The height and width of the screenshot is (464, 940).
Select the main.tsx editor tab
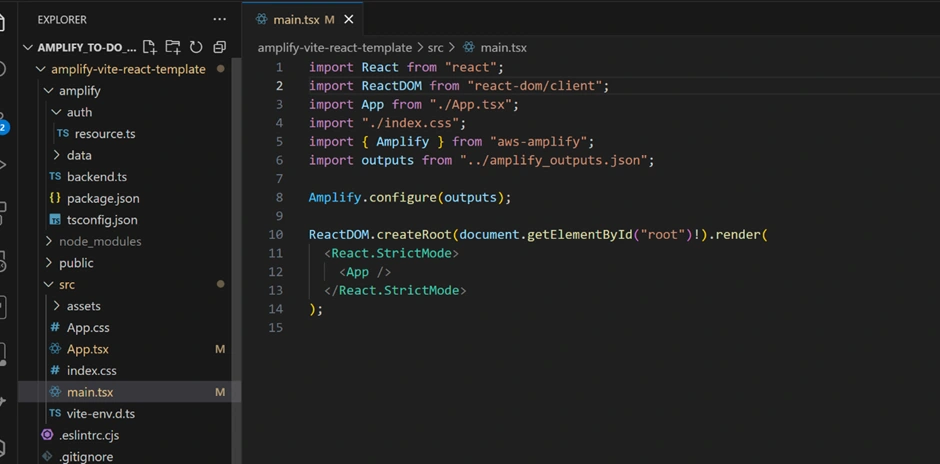[303, 20]
